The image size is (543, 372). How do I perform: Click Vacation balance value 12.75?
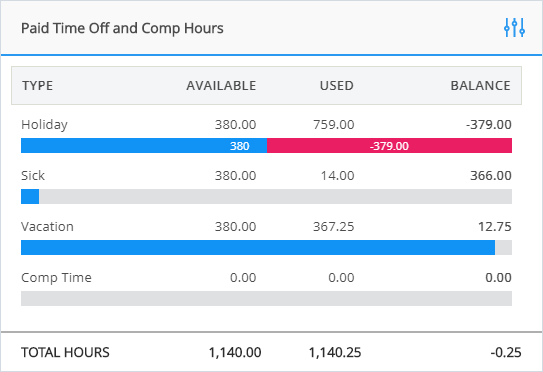click(495, 227)
